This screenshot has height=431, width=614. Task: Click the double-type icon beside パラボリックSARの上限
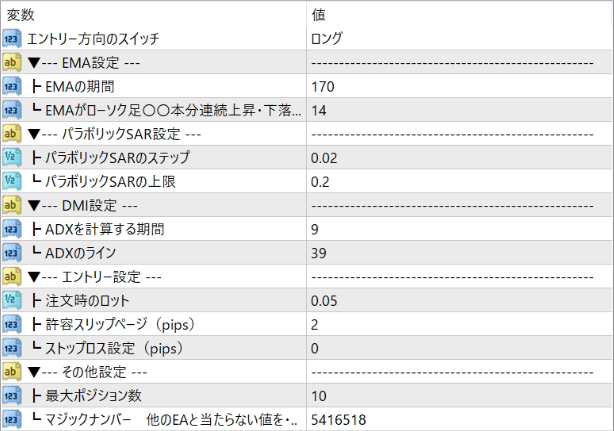click(x=11, y=182)
